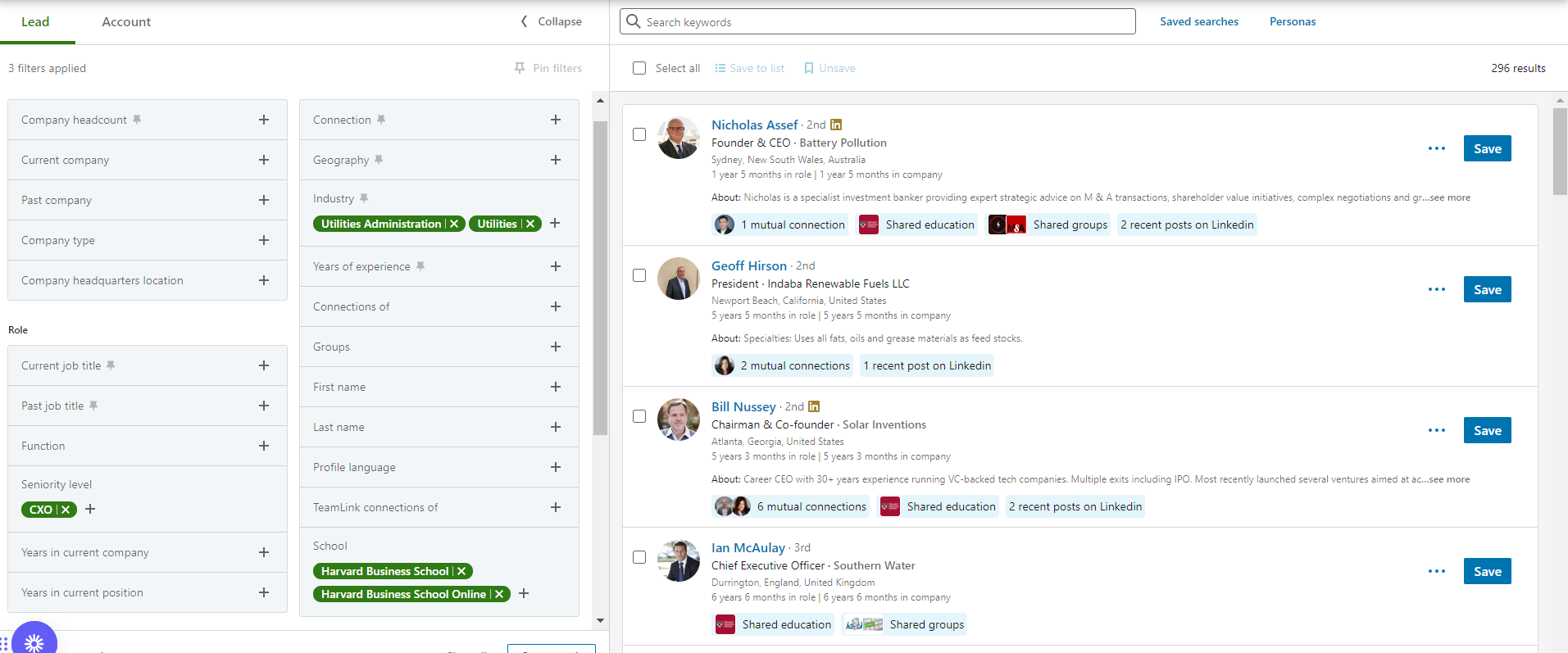Remove the Utilities industry filter chip
The image size is (1568, 653).
click(530, 224)
